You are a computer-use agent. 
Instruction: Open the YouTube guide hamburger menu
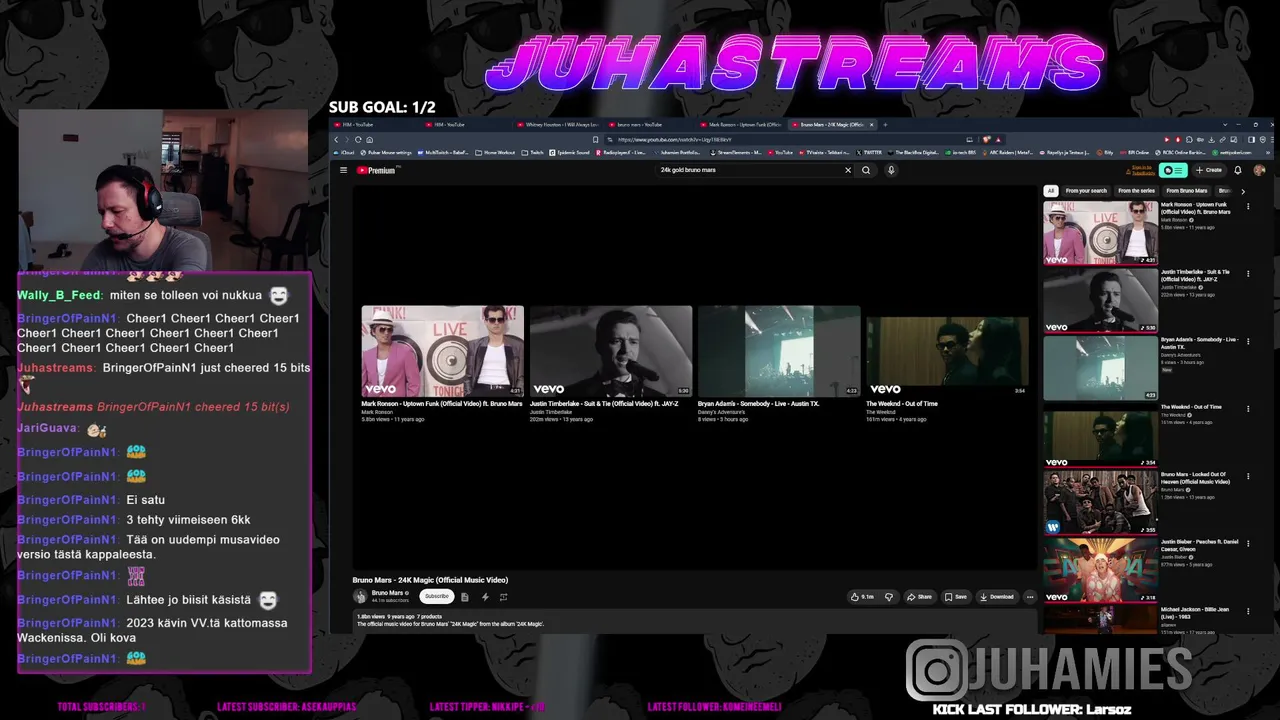point(343,170)
